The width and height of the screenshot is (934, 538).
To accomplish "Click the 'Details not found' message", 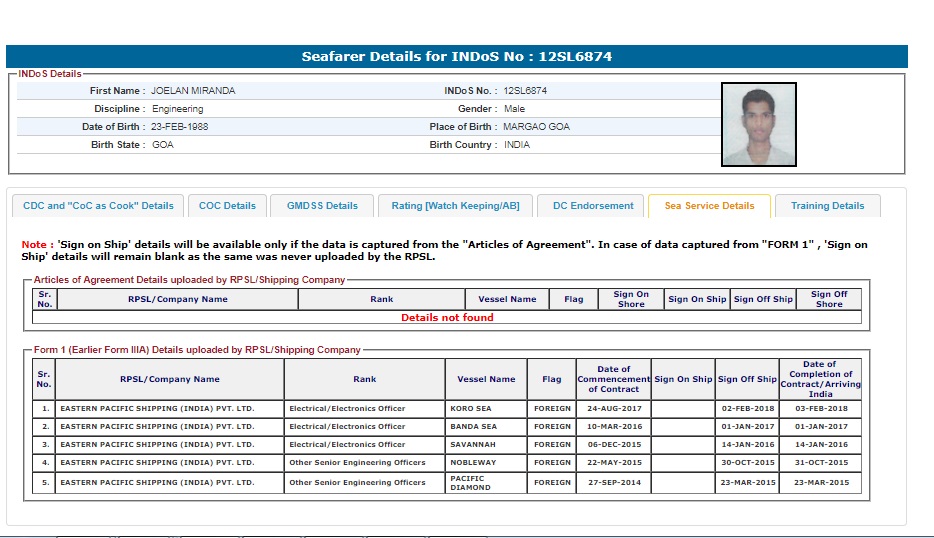I will (447, 318).
